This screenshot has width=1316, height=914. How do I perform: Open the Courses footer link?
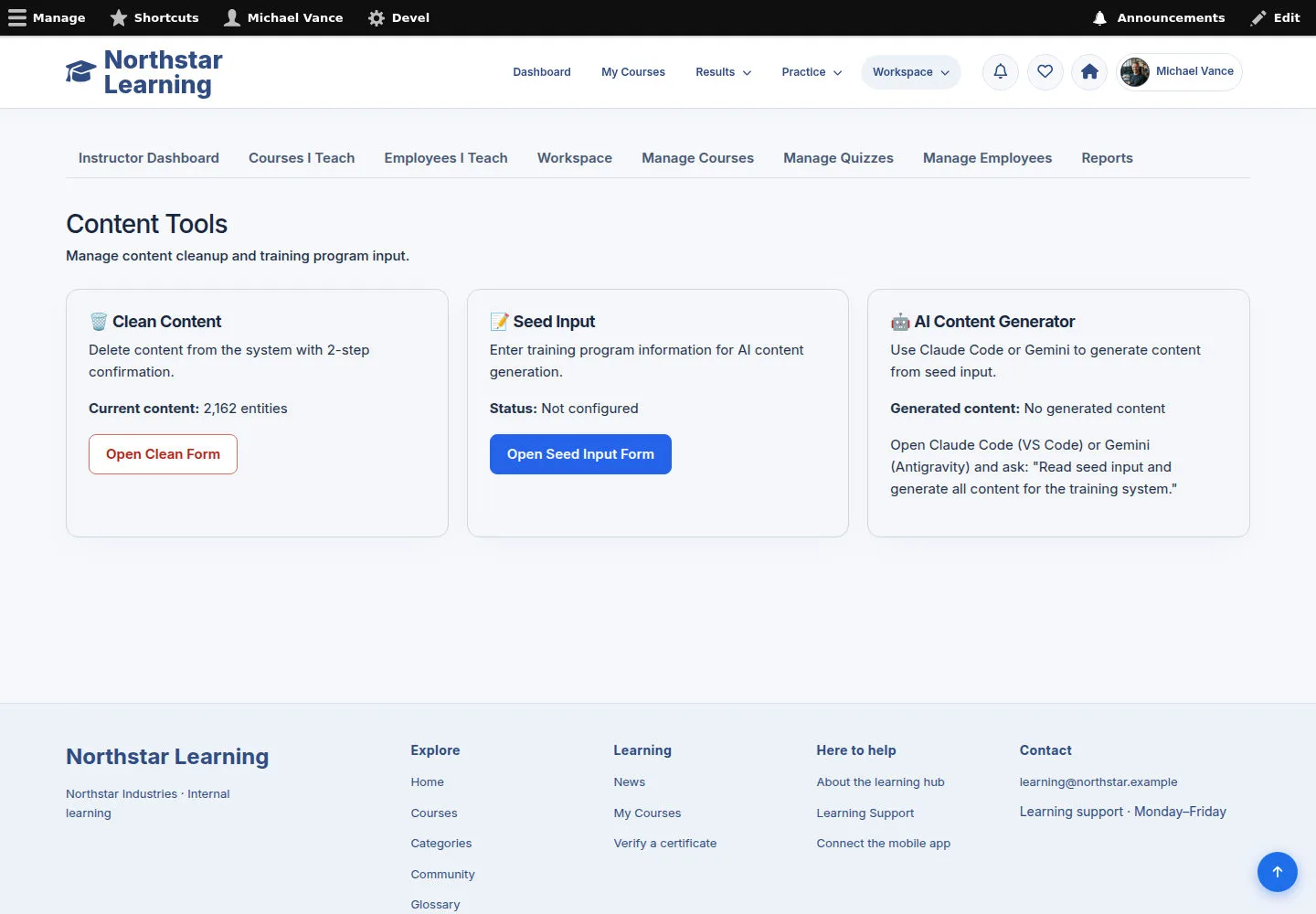434,813
